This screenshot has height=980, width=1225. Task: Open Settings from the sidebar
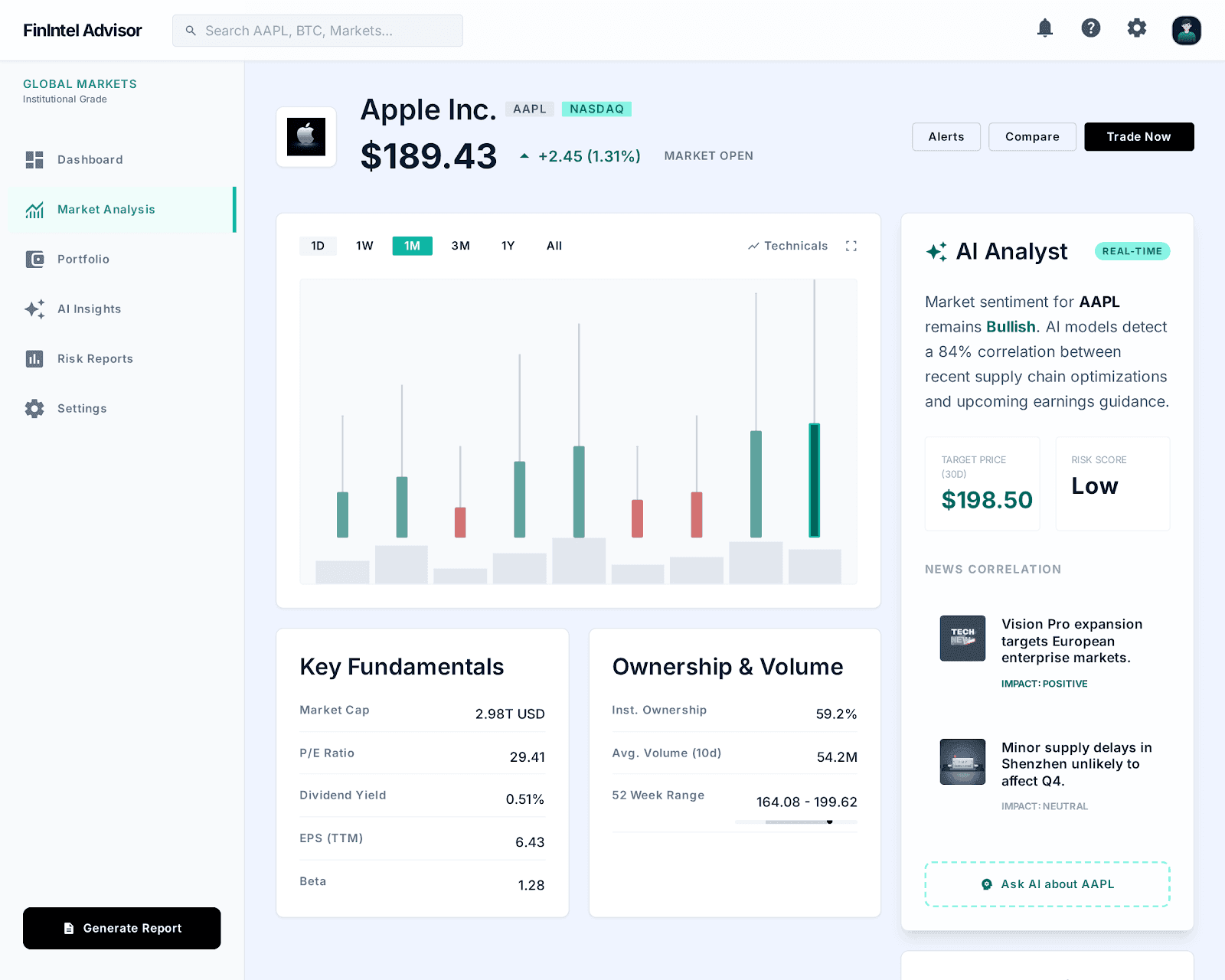tap(122, 408)
